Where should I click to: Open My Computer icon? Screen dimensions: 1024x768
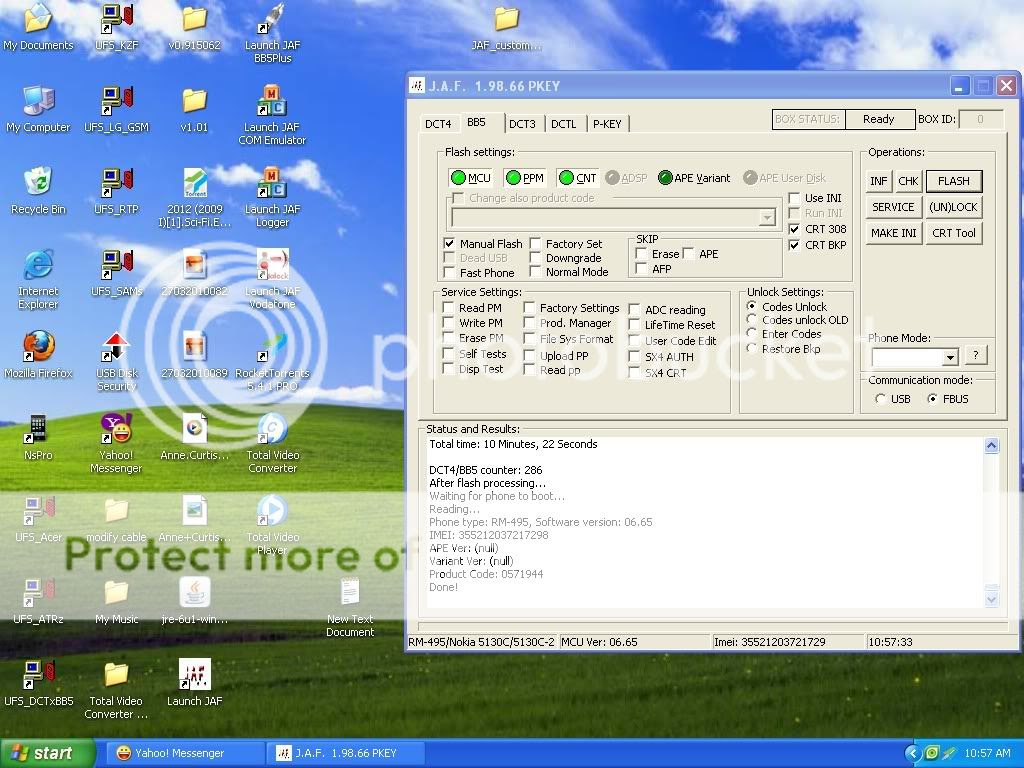(x=38, y=108)
